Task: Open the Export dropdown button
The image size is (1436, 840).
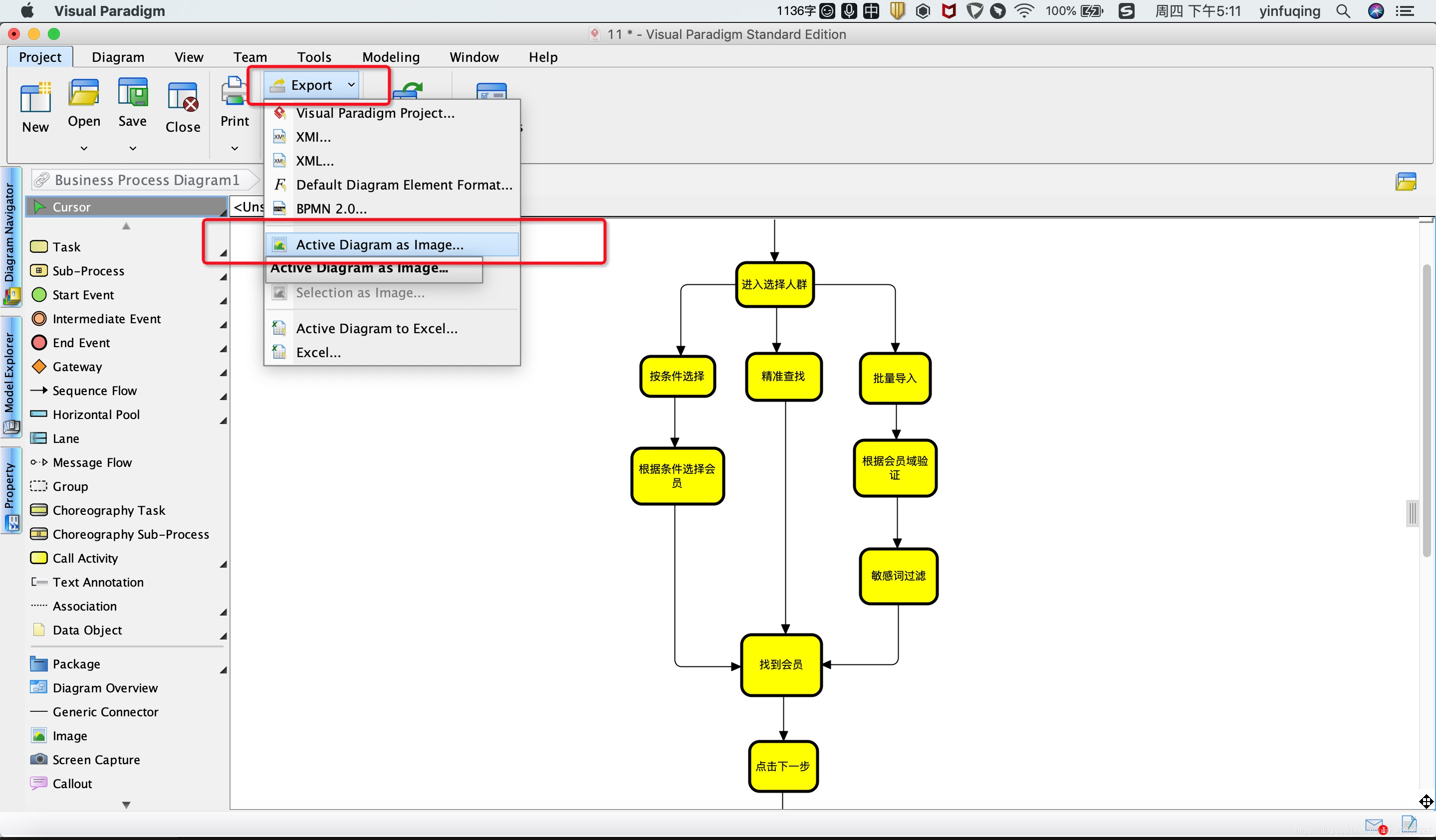Action: click(x=312, y=85)
